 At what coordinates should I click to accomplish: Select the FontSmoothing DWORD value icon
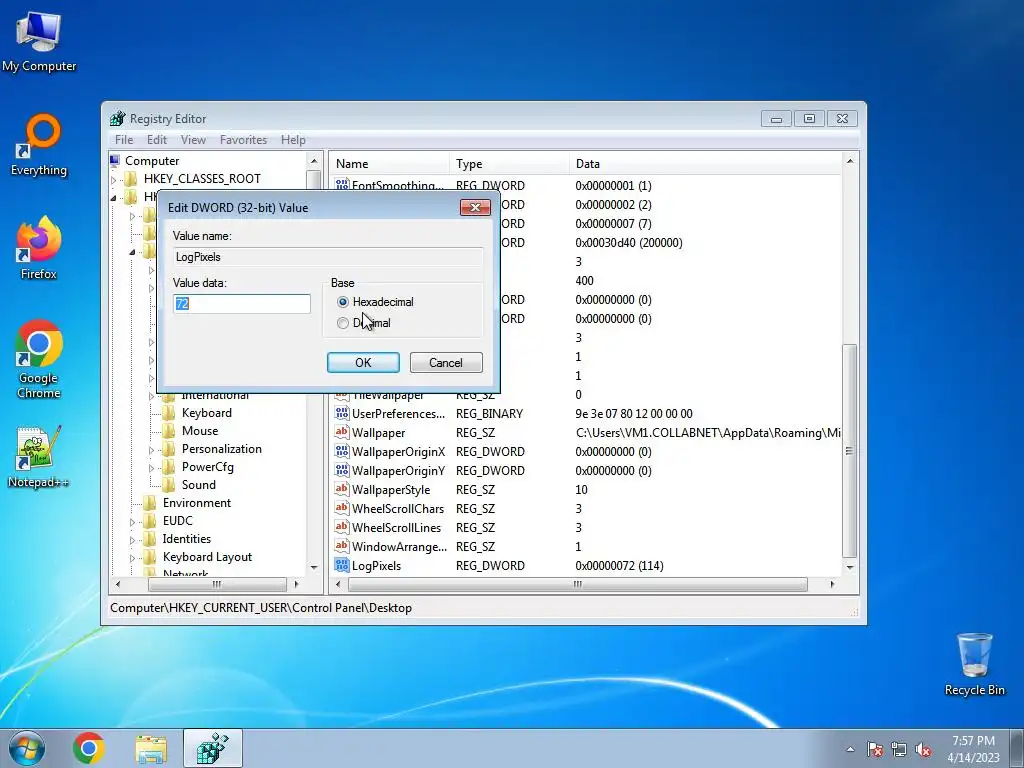(342, 184)
